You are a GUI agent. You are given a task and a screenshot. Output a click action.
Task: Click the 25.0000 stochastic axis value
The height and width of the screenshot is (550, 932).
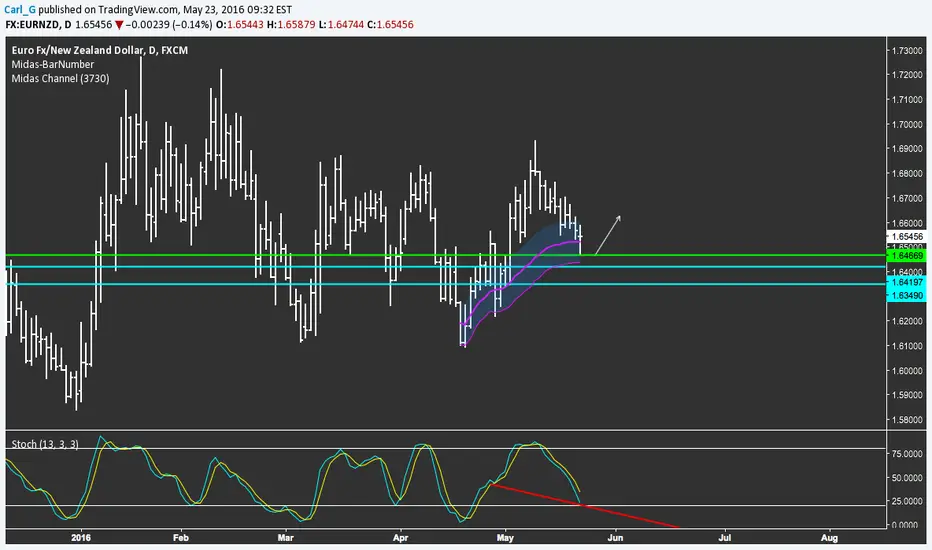(x=907, y=501)
